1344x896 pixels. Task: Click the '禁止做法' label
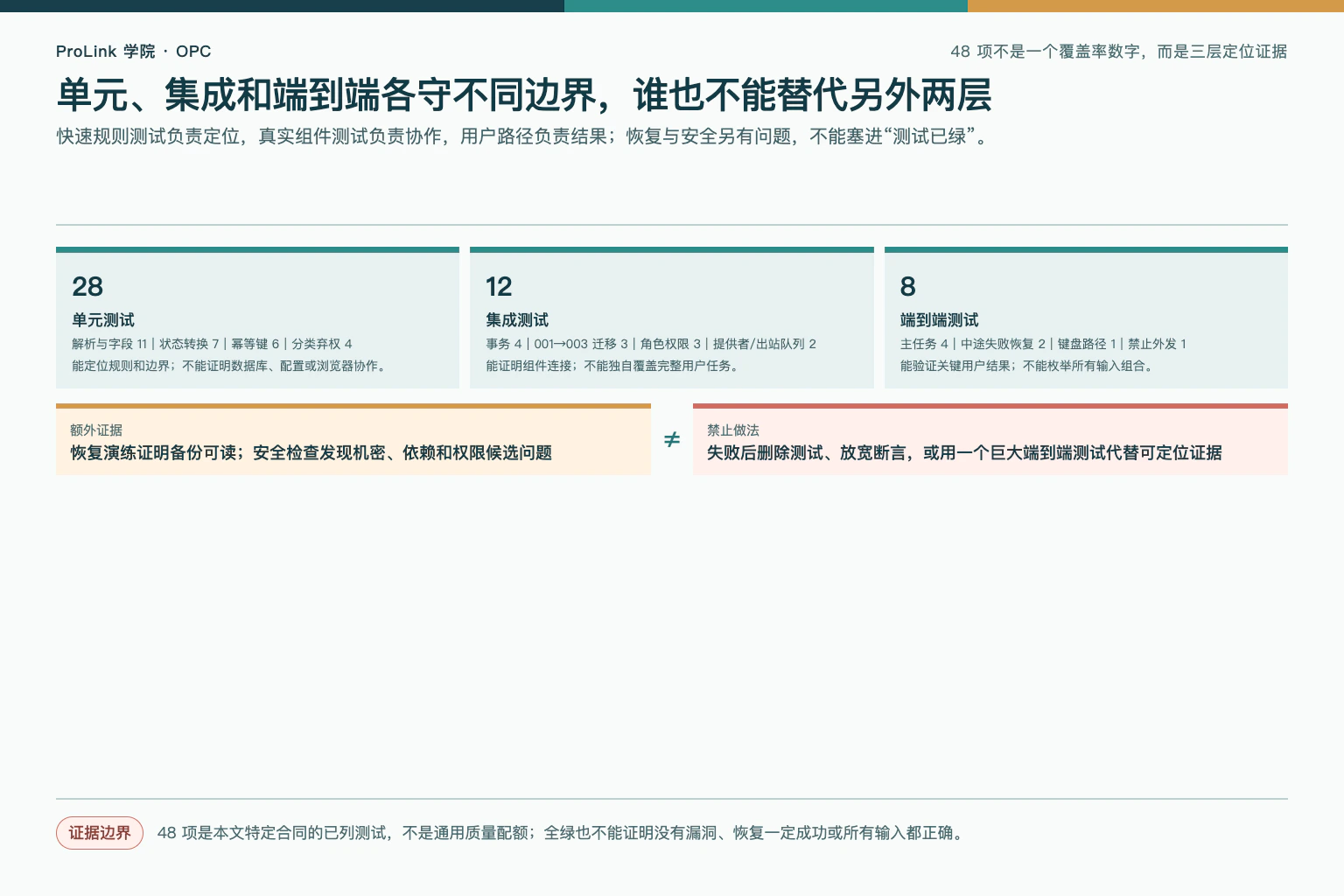coord(733,430)
